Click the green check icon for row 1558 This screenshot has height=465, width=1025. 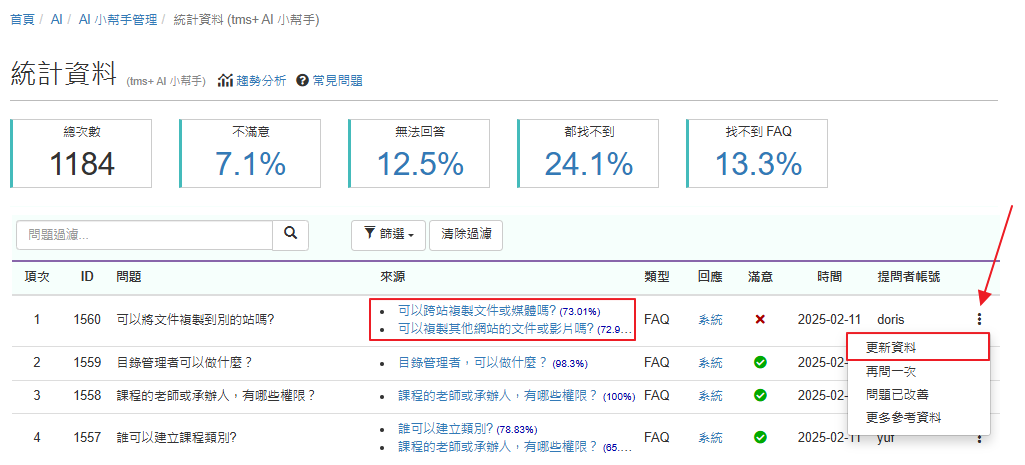760,396
